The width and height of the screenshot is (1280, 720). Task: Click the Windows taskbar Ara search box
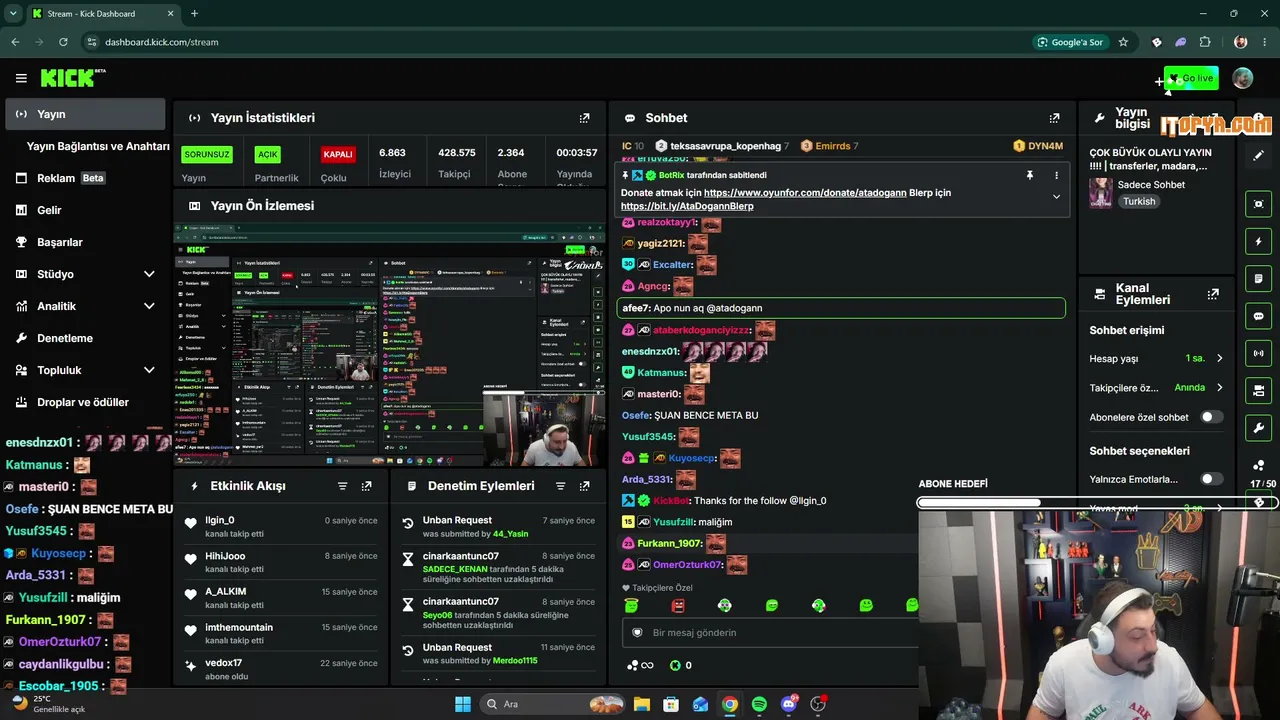[x=552, y=704]
